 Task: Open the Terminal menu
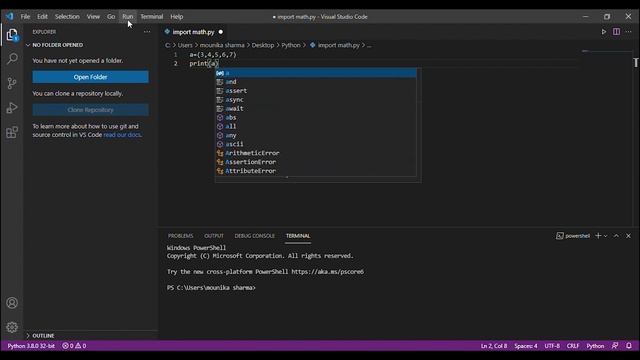click(x=152, y=17)
